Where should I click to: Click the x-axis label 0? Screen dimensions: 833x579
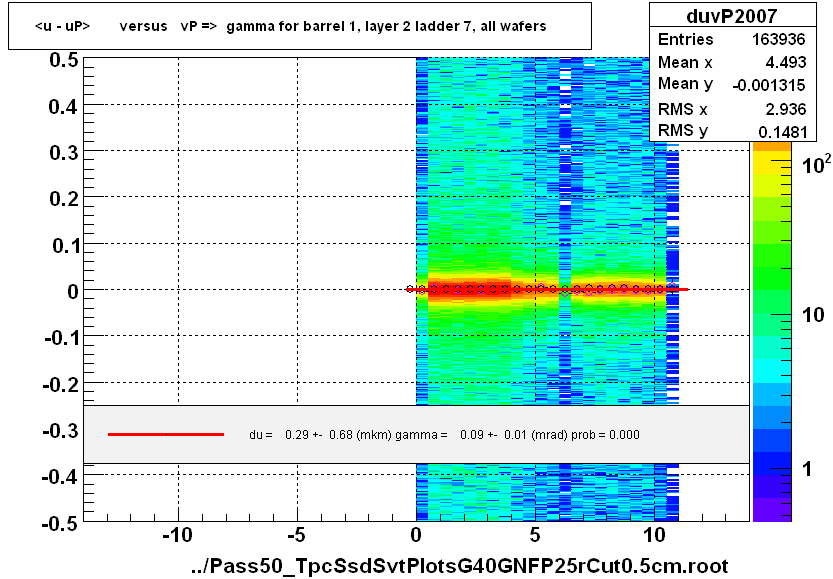(416, 535)
